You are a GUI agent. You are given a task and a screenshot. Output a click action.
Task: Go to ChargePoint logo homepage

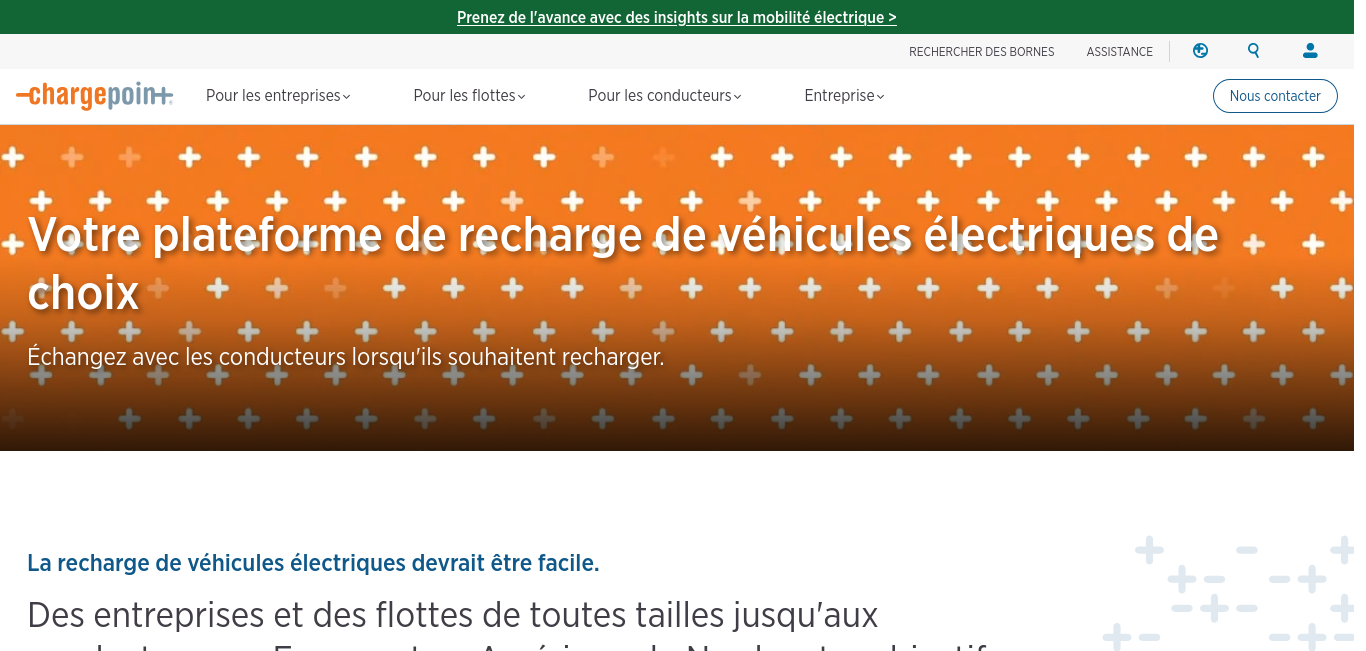(95, 96)
